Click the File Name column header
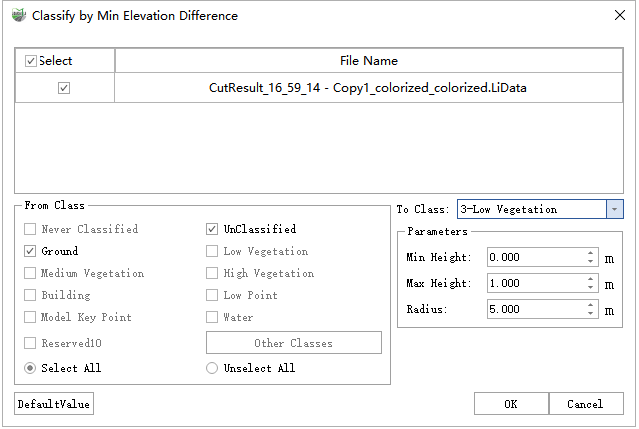The image size is (639, 429). [368, 61]
